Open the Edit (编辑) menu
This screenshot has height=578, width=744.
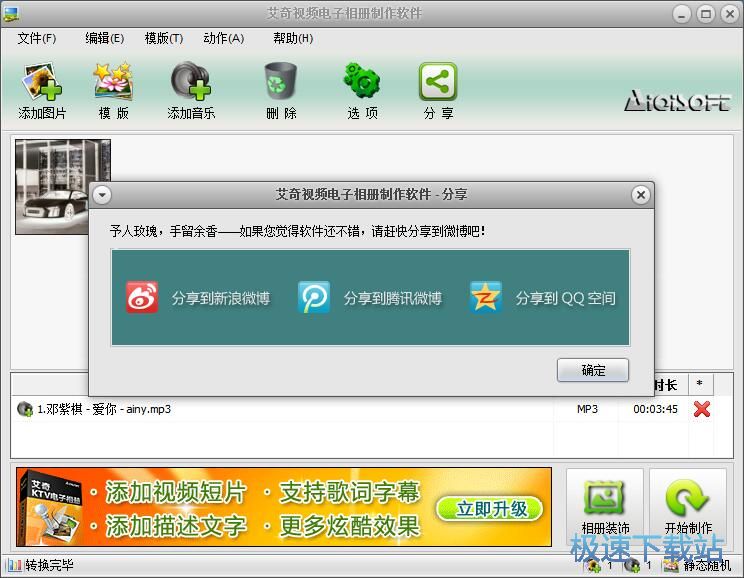coord(105,38)
